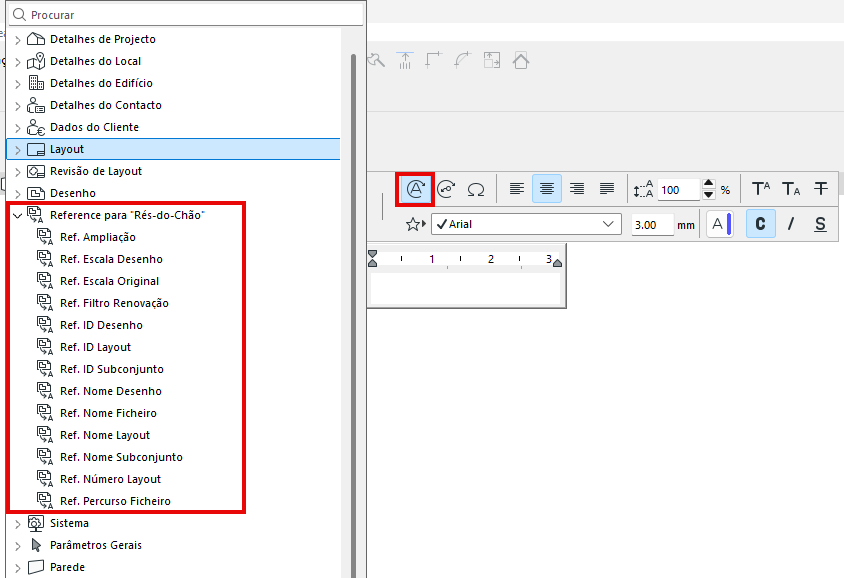844x578 pixels.
Task: Open the Favorites star menu
Action: (416, 224)
